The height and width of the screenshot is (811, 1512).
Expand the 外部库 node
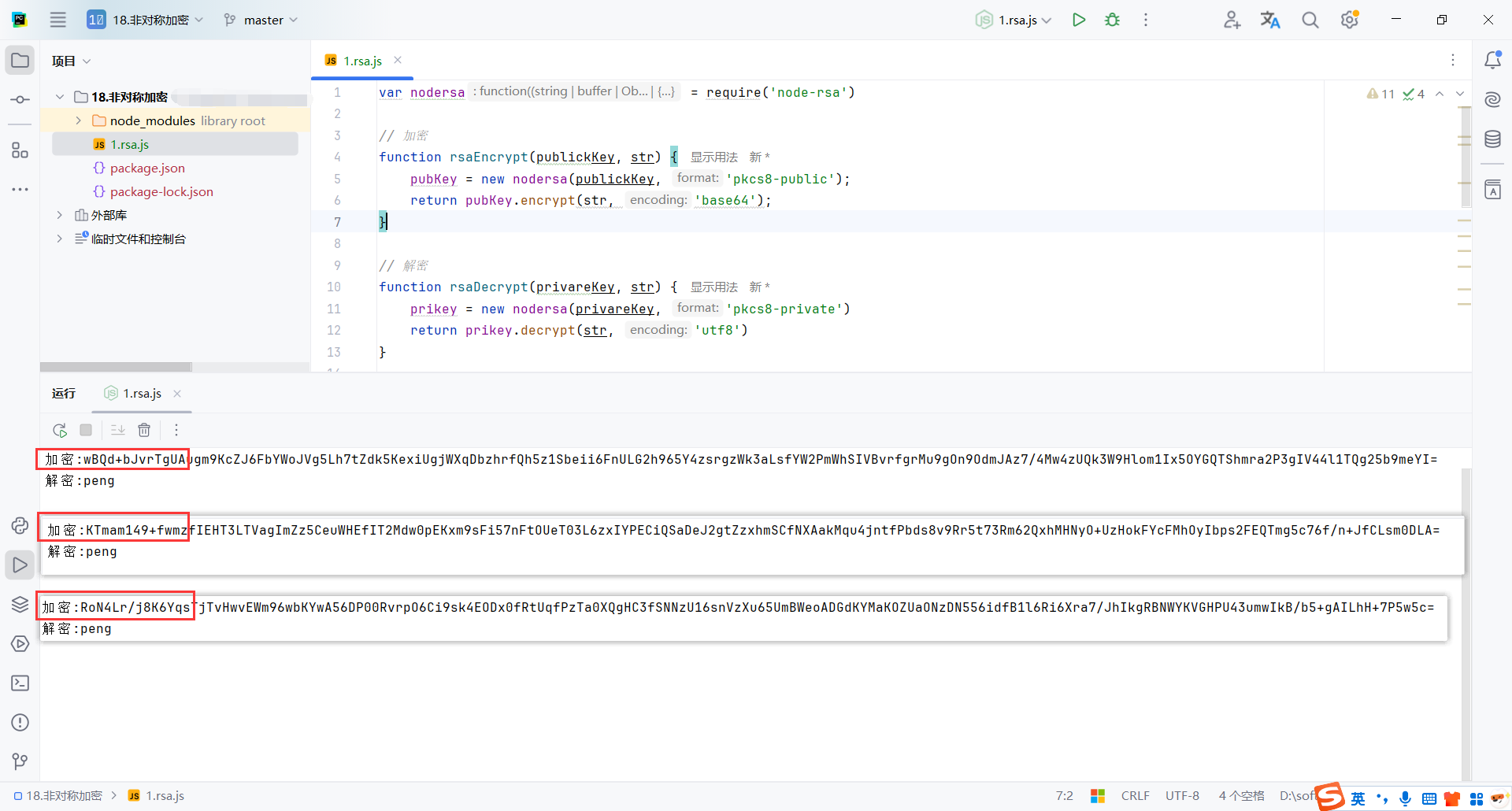coord(60,215)
